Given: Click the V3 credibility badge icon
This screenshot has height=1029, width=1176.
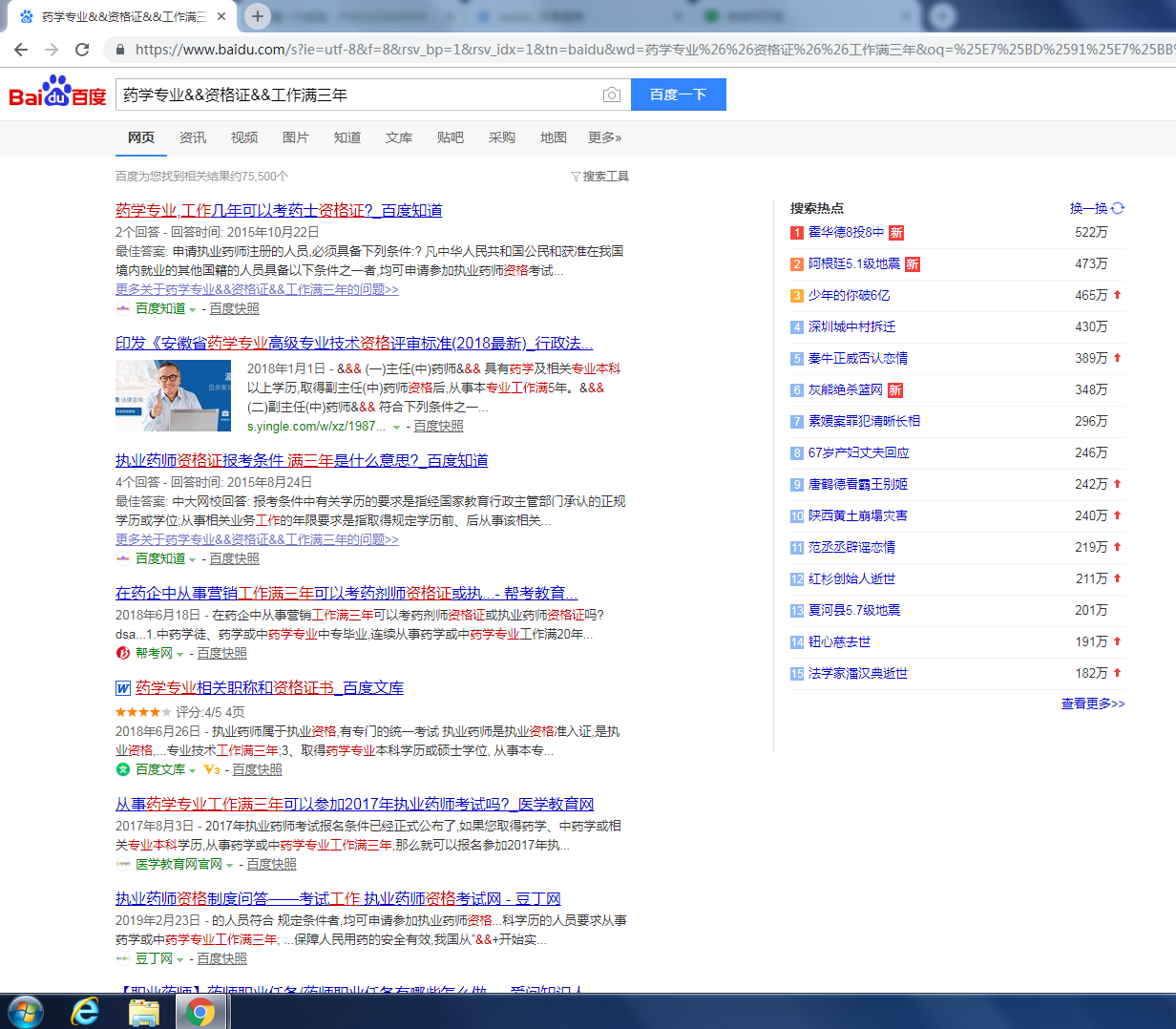Looking at the screenshot, I should point(212,769).
